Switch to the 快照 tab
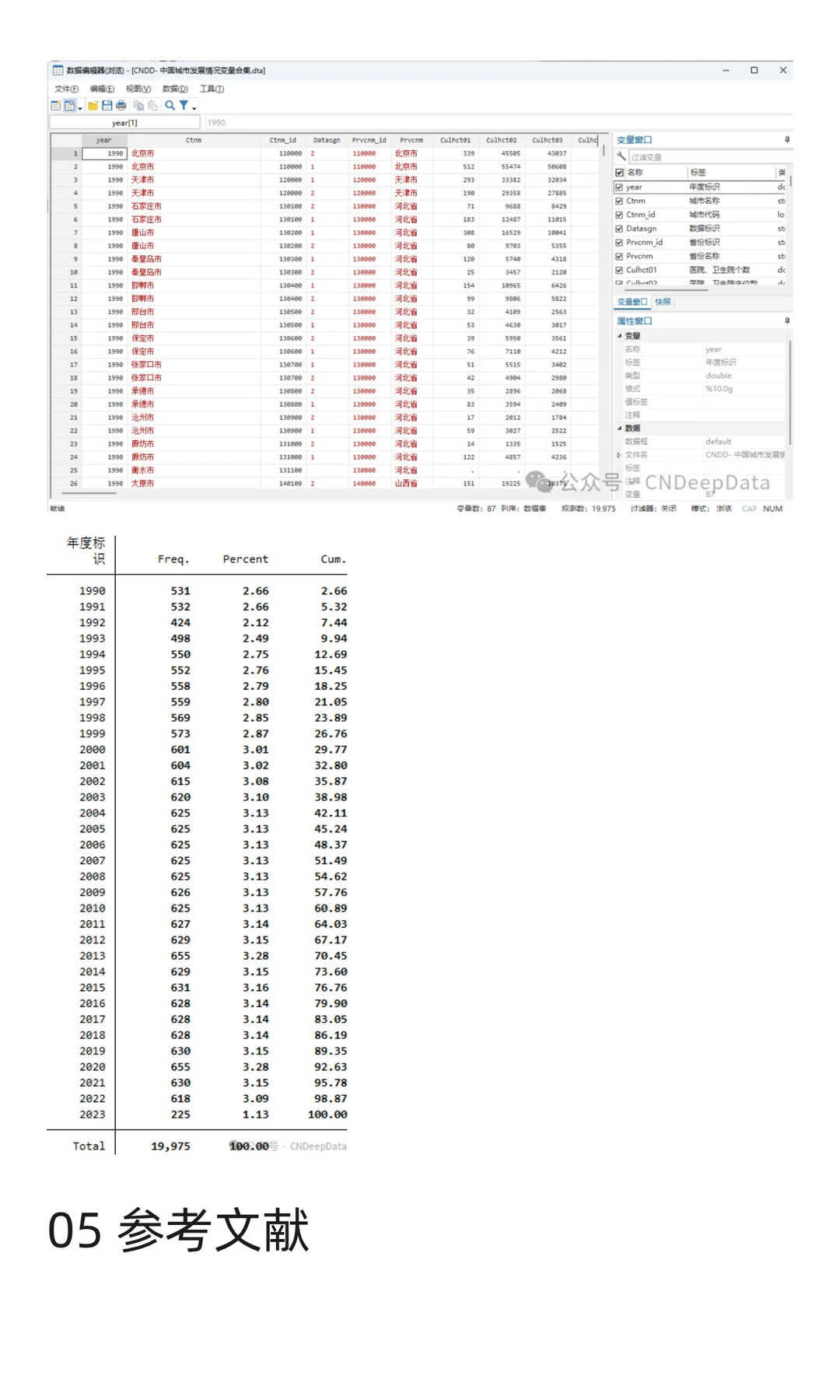The image size is (840, 1400). pyautogui.click(x=663, y=302)
